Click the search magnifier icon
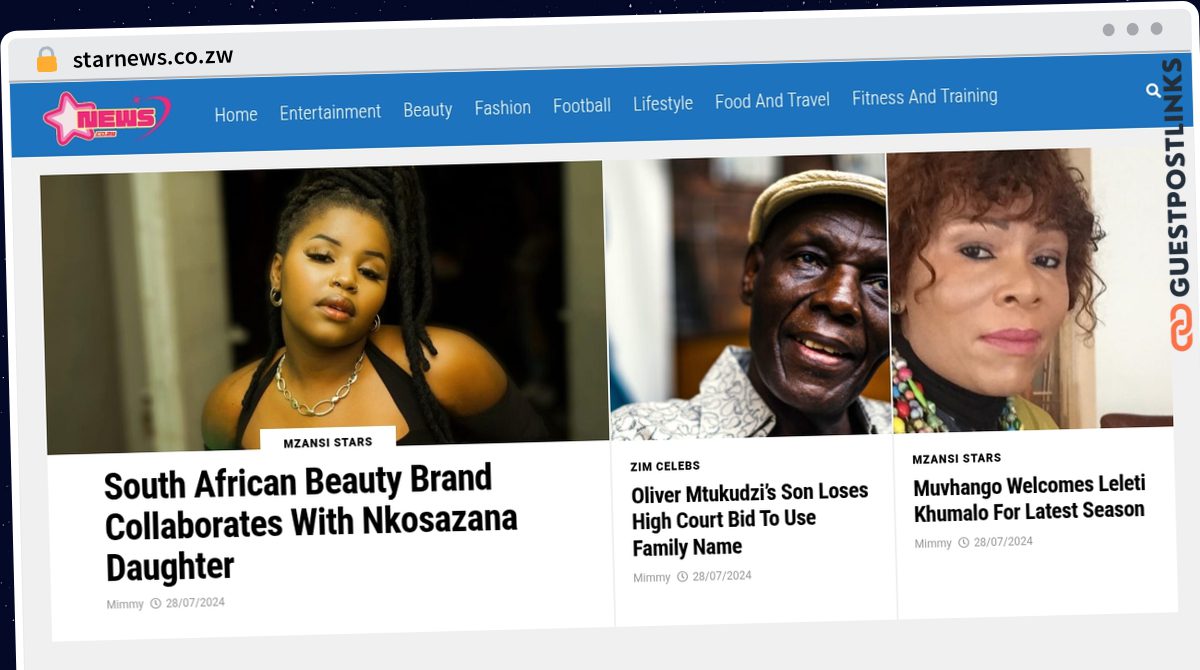The image size is (1200, 670). [1153, 91]
